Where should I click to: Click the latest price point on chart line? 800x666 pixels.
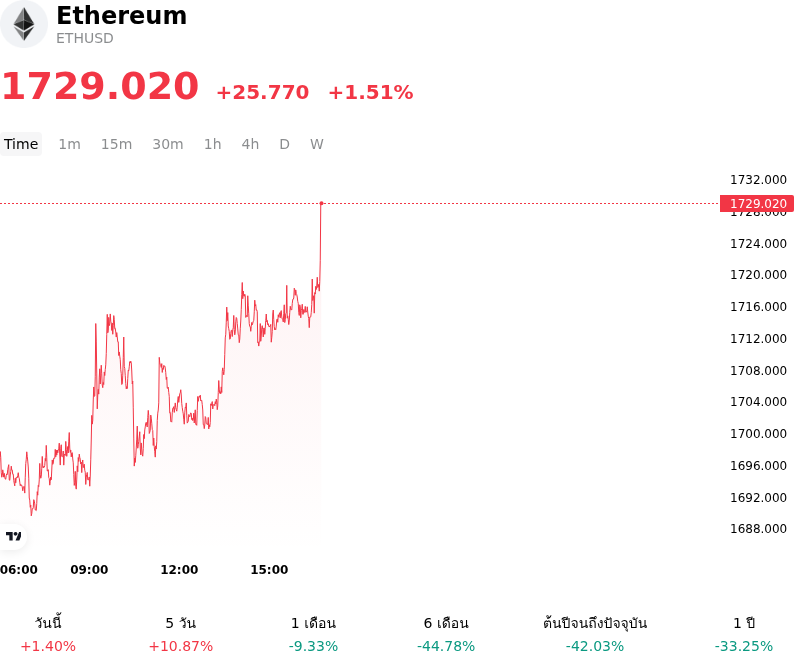pyautogui.click(x=321, y=203)
